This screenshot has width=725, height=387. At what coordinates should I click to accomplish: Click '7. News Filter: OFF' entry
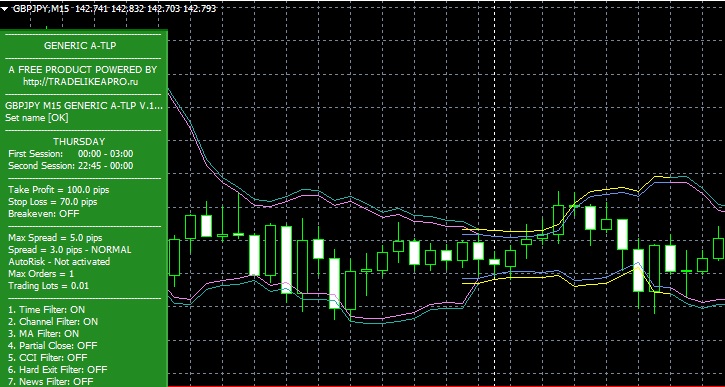click(x=50, y=382)
